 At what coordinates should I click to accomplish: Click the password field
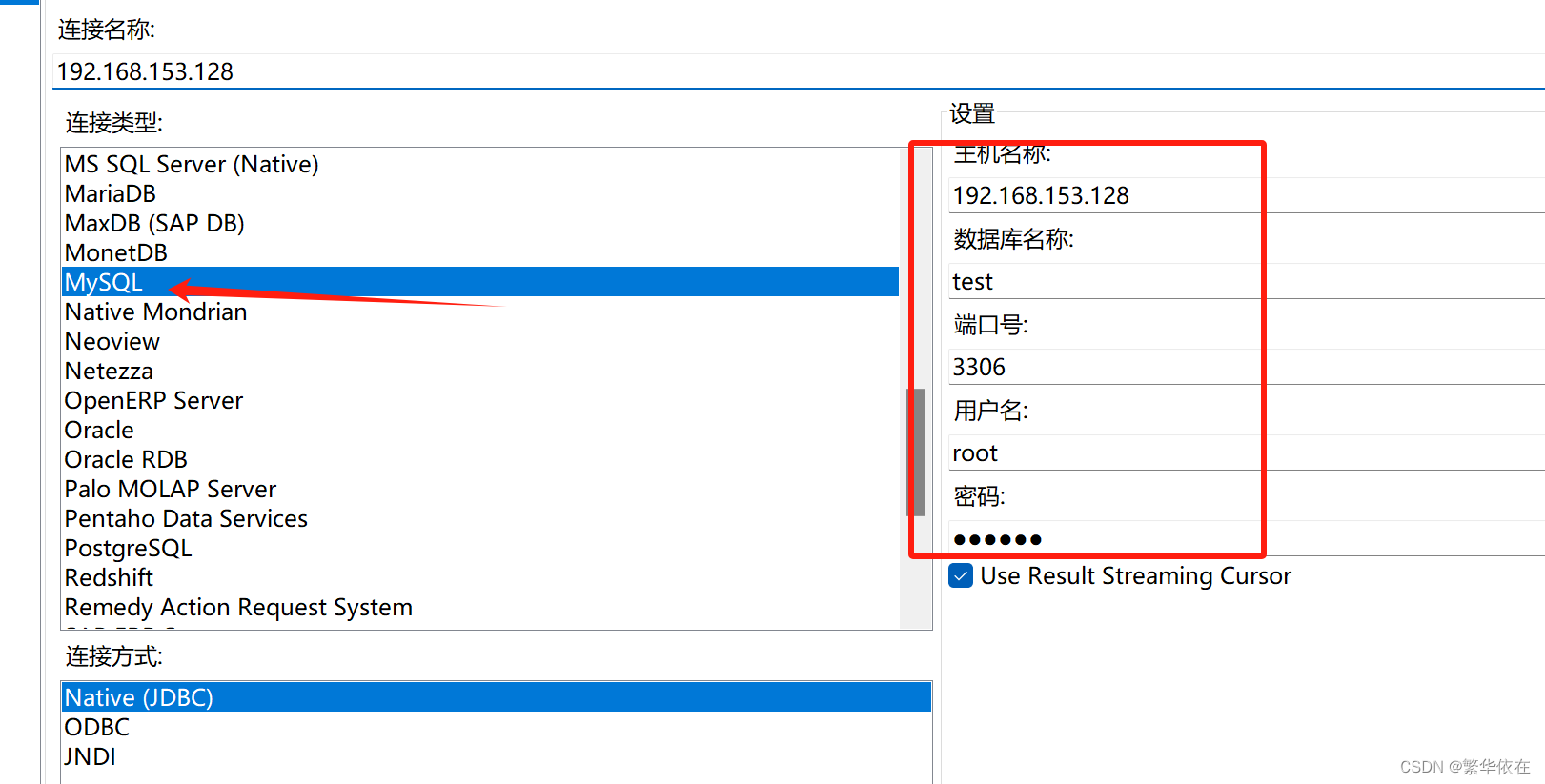click(1247, 538)
